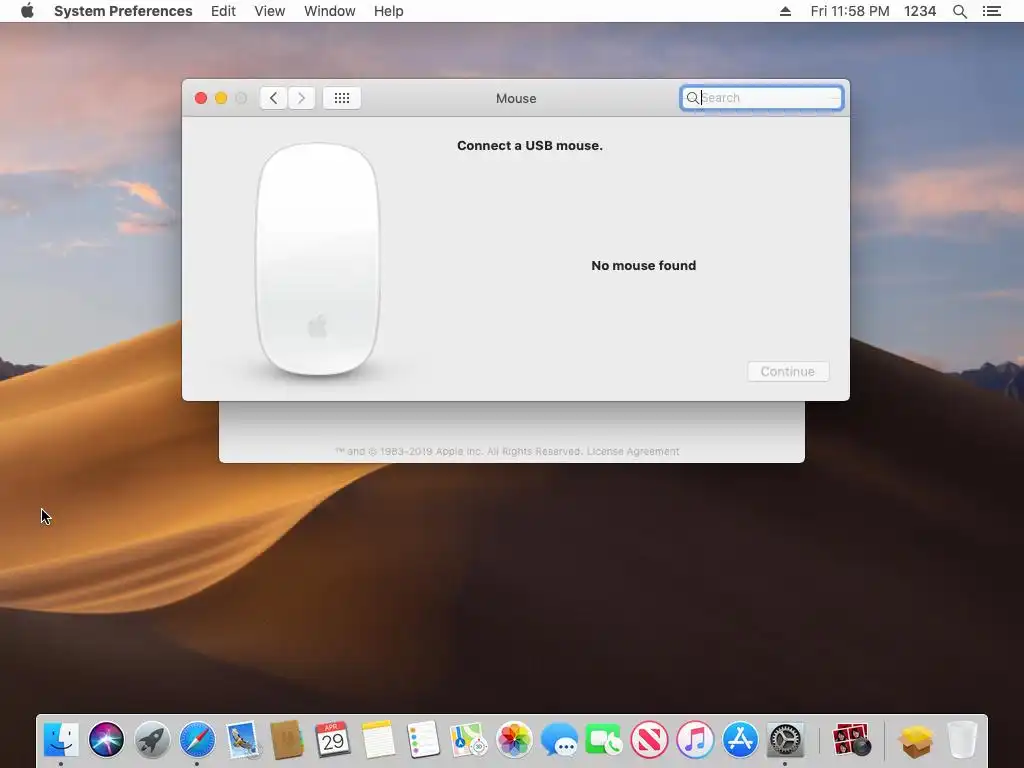Open Finder from the Dock

click(61, 740)
